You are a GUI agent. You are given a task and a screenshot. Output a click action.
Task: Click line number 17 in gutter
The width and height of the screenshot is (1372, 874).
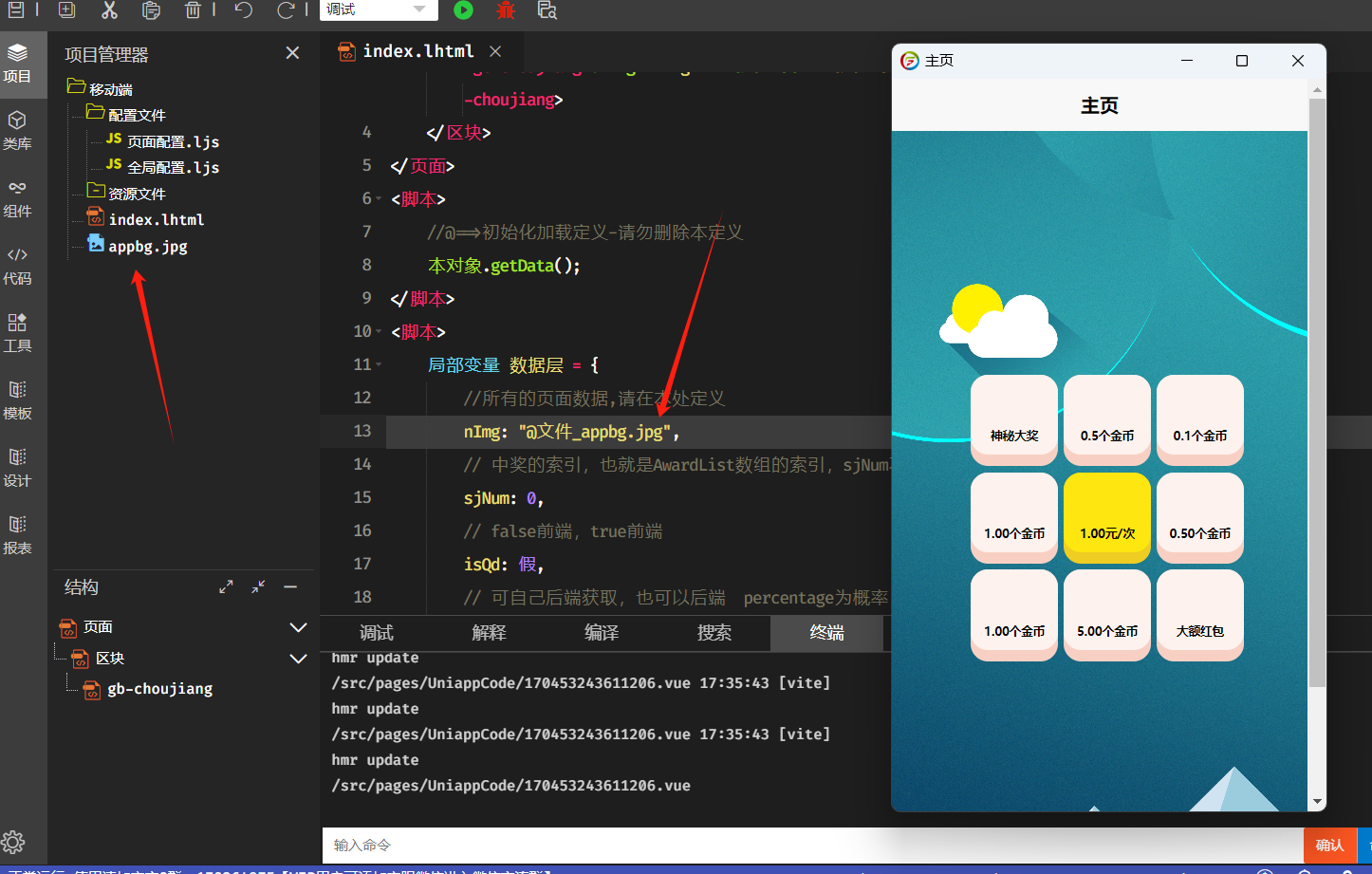[362, 564]
